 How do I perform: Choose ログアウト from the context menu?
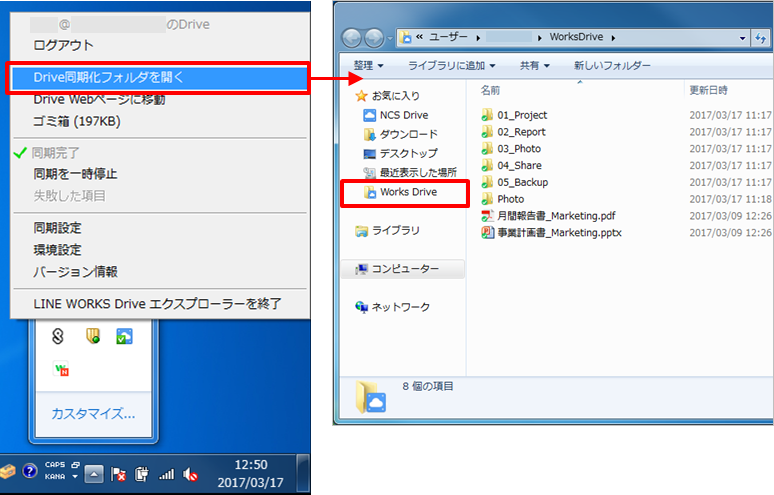click(x=63, y=45)
